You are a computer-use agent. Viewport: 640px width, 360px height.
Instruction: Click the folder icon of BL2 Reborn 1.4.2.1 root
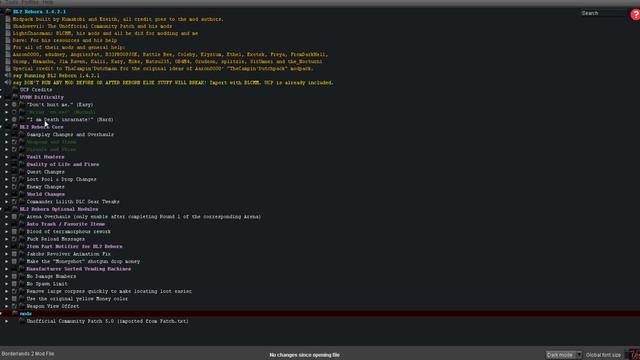click(8, 12)
